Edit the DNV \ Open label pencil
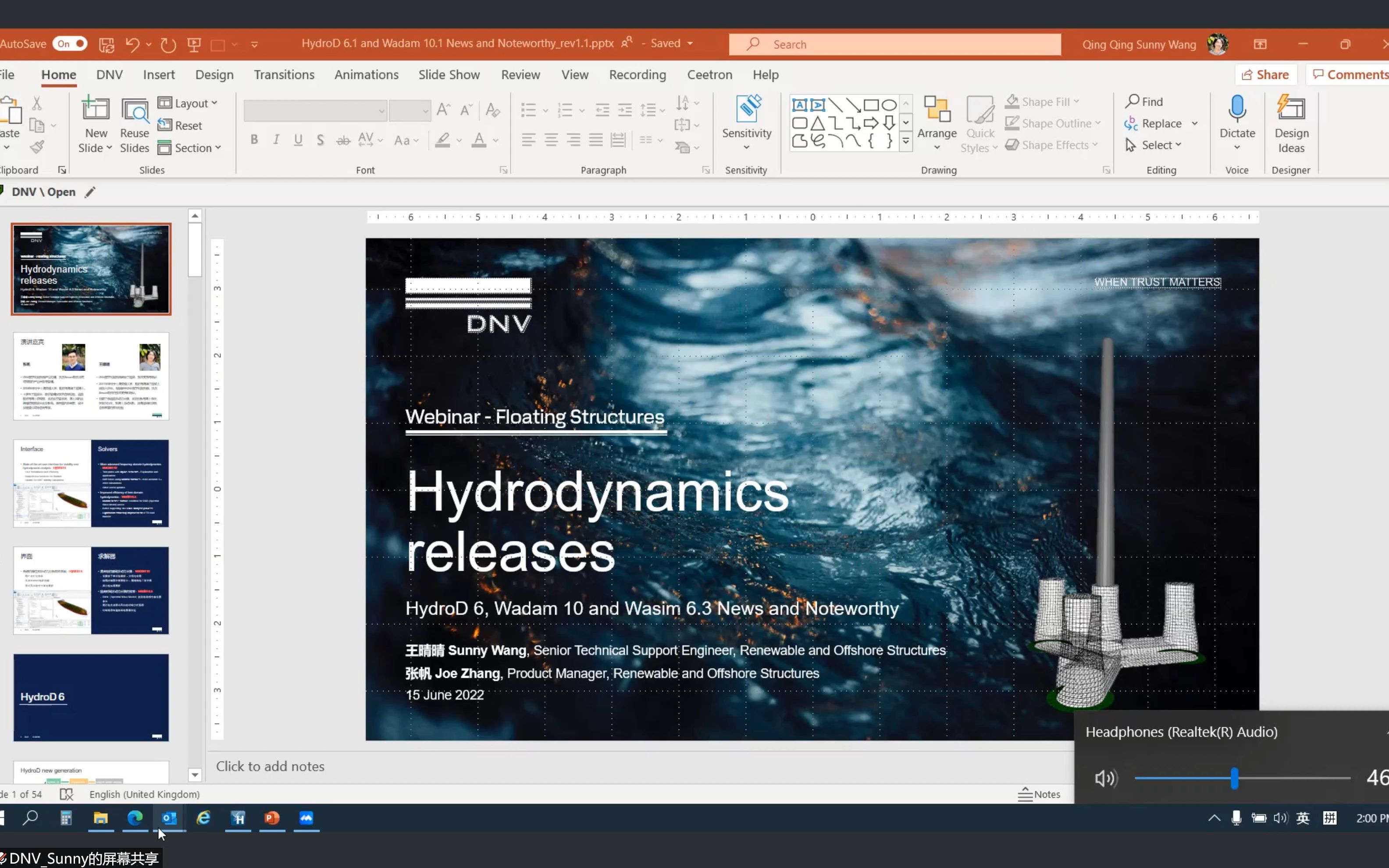The image size is (1389, 868). pyautogui.click(x=90, y=192)
